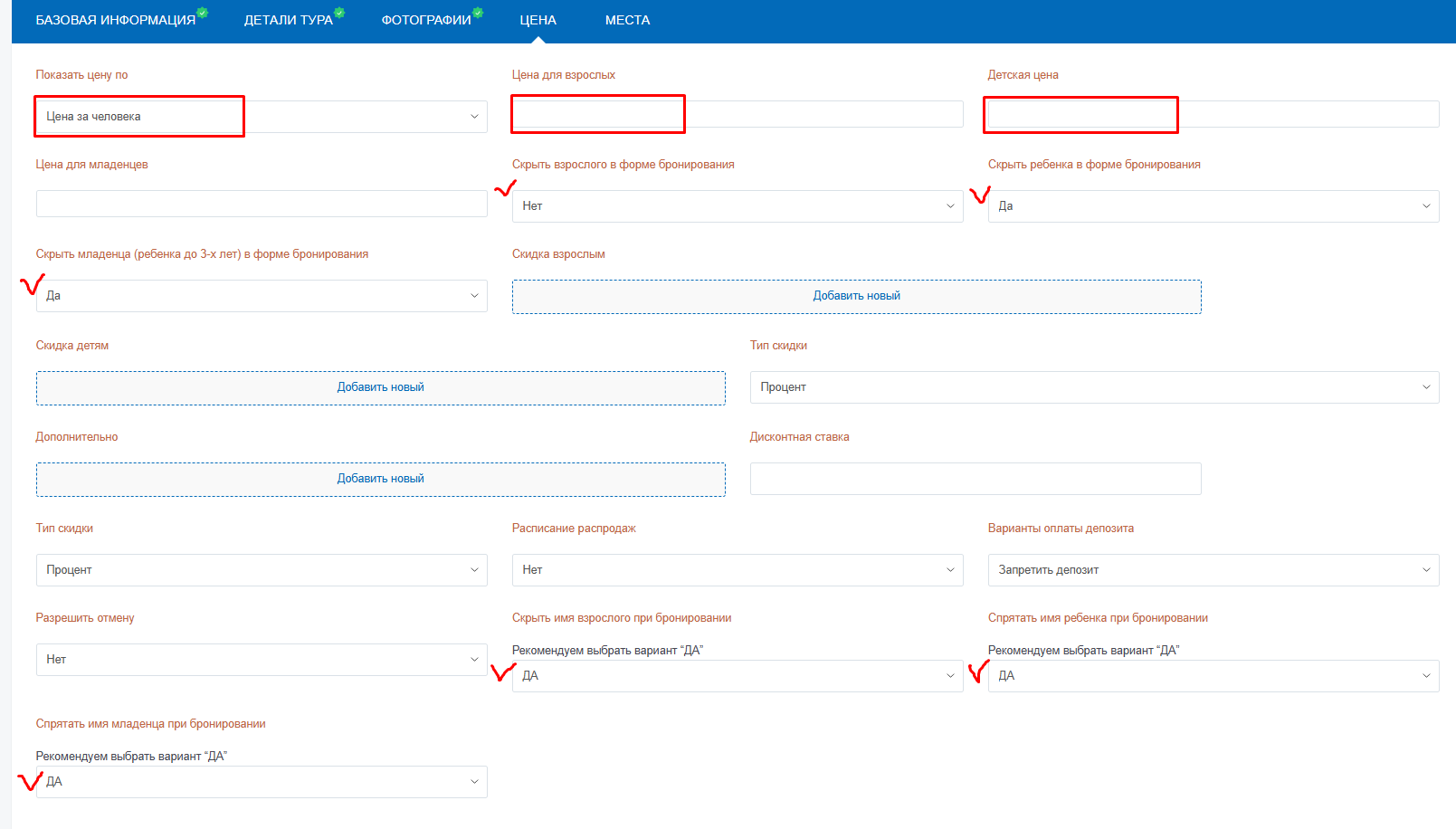Add new item under Дополнительно
The height and width of the screenshot is (829, 1456).
pos(380,479)
